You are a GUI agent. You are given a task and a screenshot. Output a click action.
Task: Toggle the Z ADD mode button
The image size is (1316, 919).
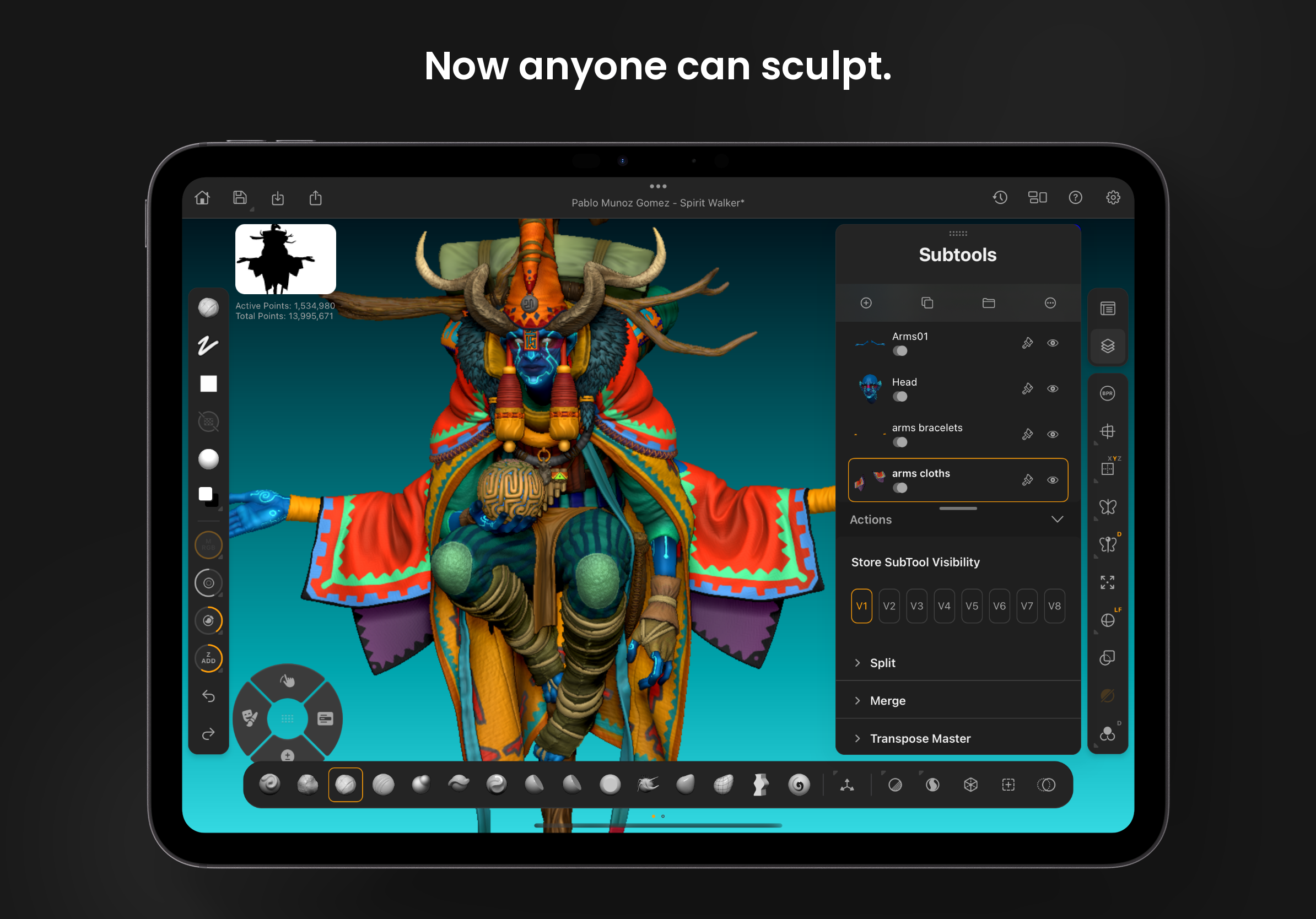208,658
